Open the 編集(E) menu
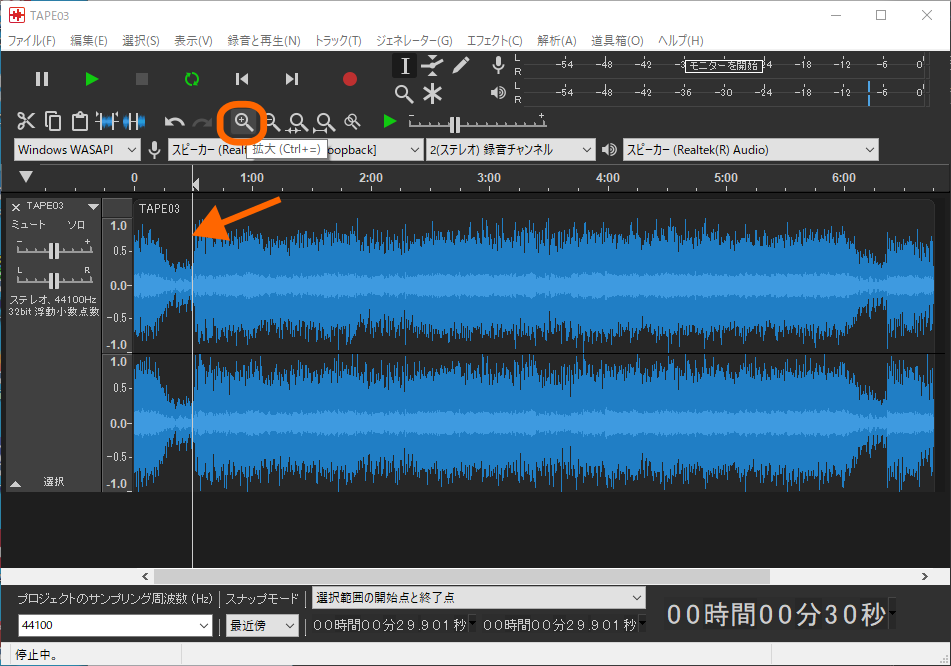Screen dimensions: 951x666 point(89,41)
